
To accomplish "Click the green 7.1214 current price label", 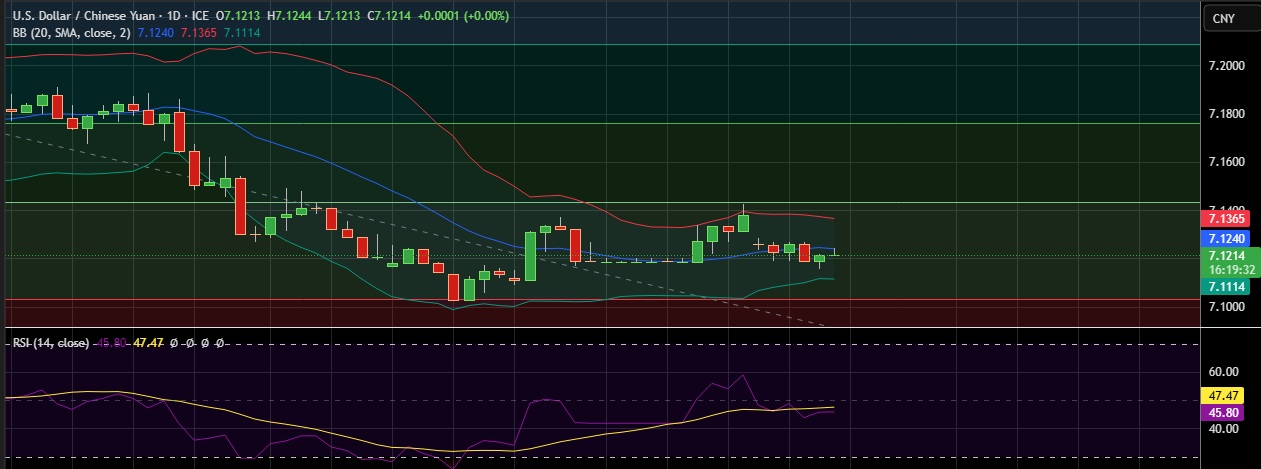I will click(1226, 257).
